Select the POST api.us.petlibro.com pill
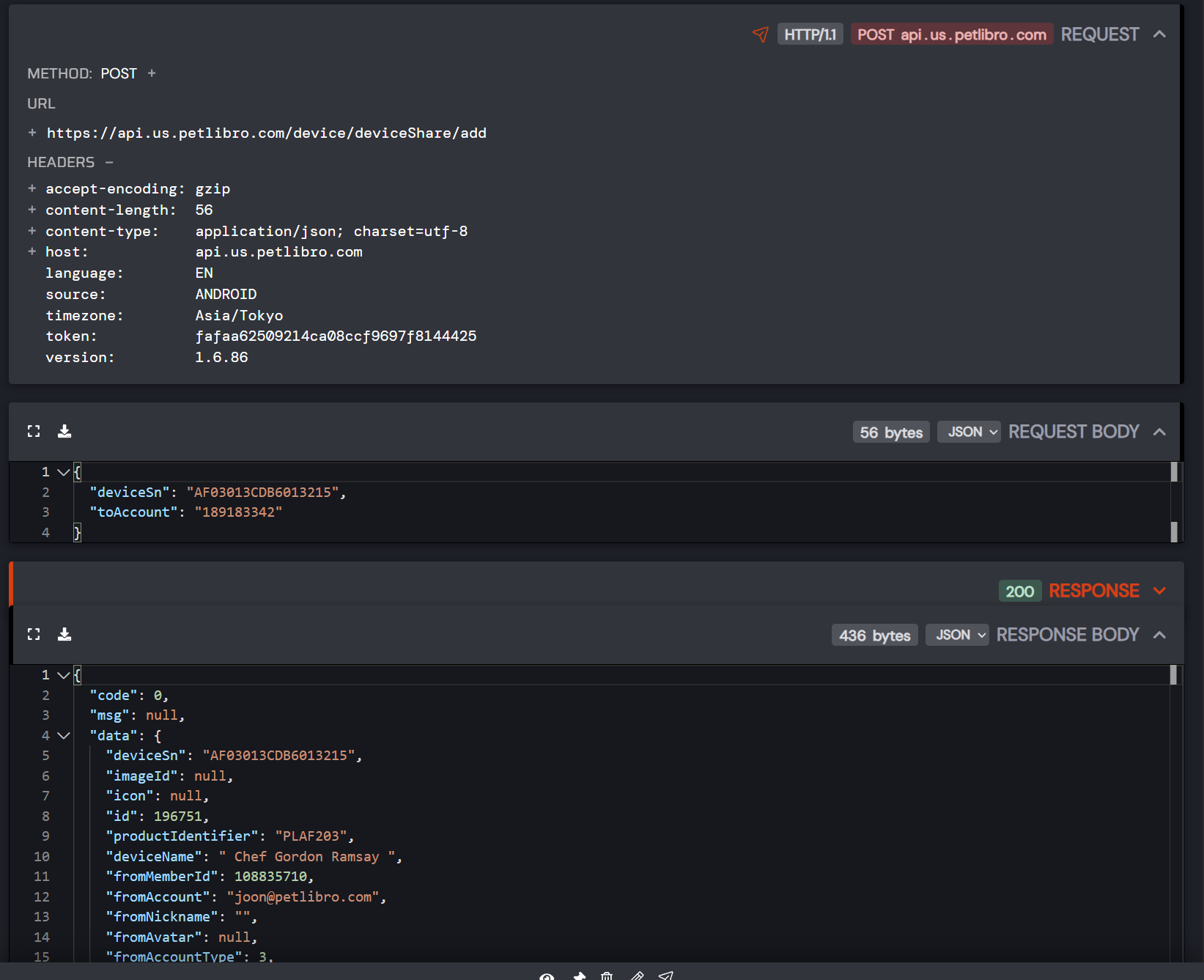 click(x=951, y=34)
